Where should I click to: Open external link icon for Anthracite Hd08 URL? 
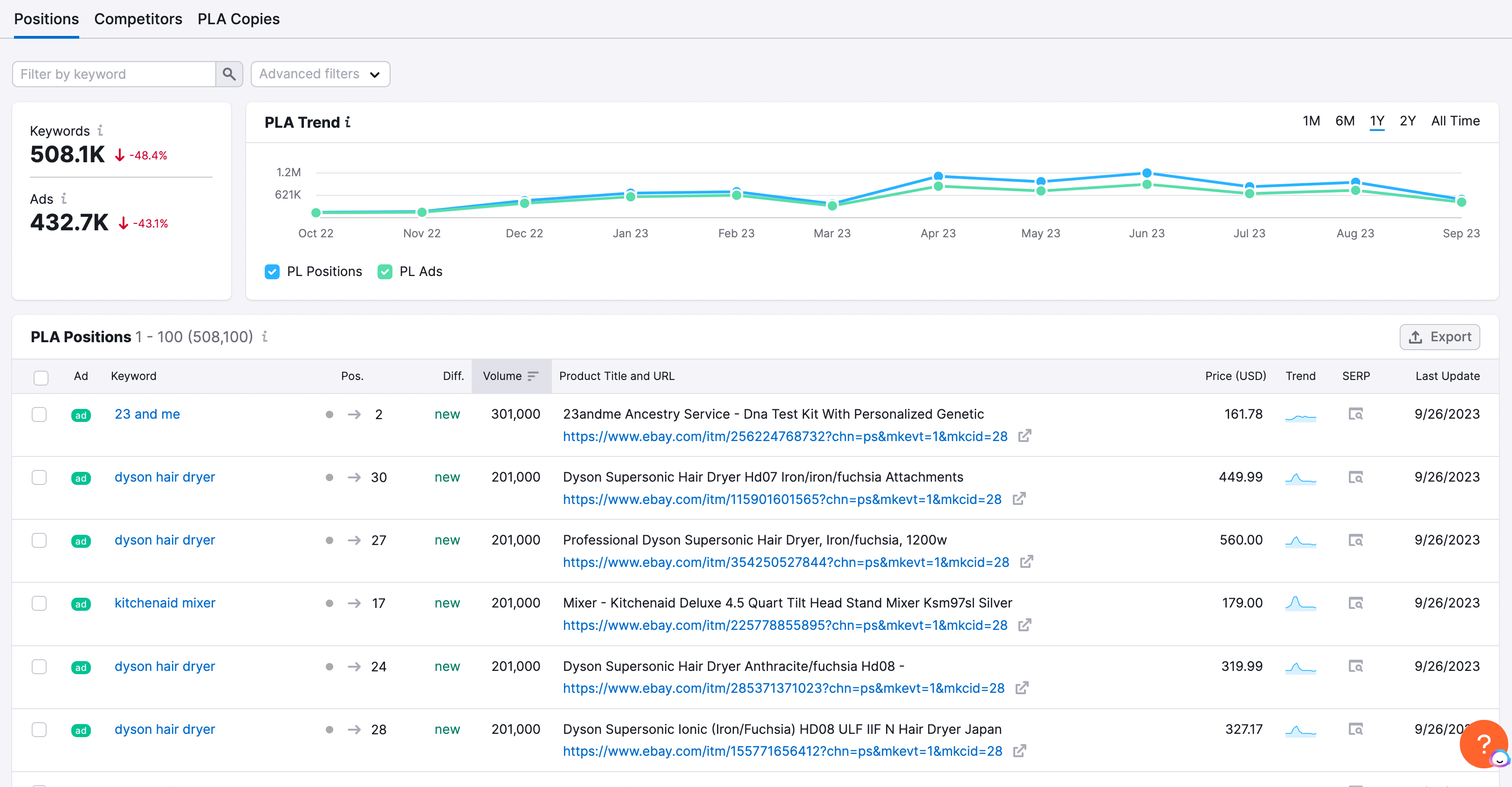pos(1022,687)
